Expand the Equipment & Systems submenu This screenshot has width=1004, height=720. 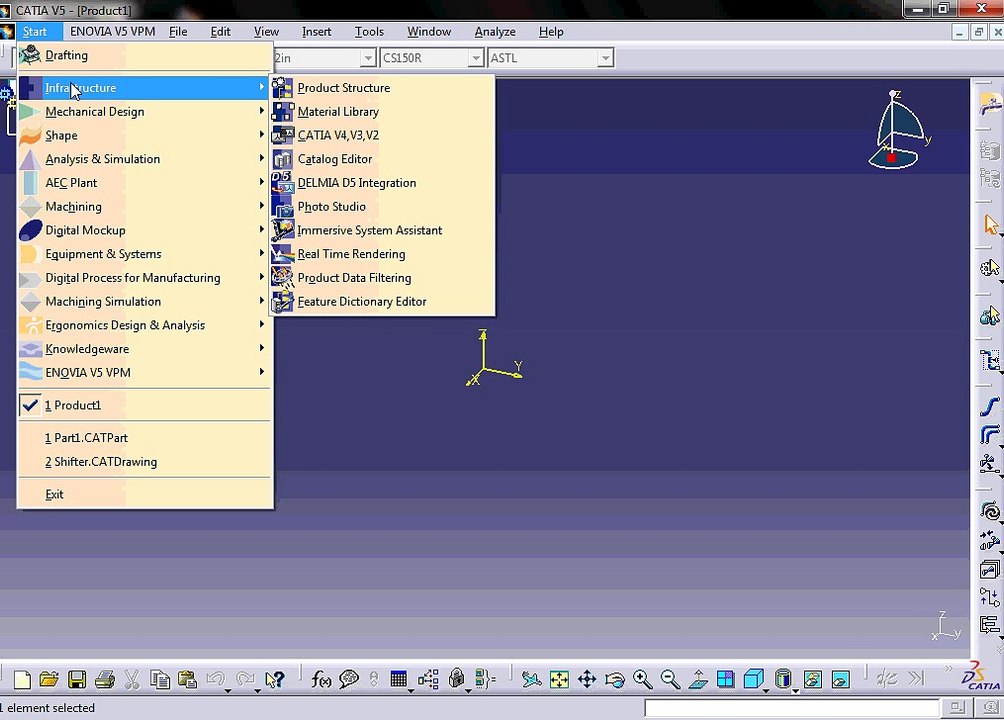click(x=145, y=254)
